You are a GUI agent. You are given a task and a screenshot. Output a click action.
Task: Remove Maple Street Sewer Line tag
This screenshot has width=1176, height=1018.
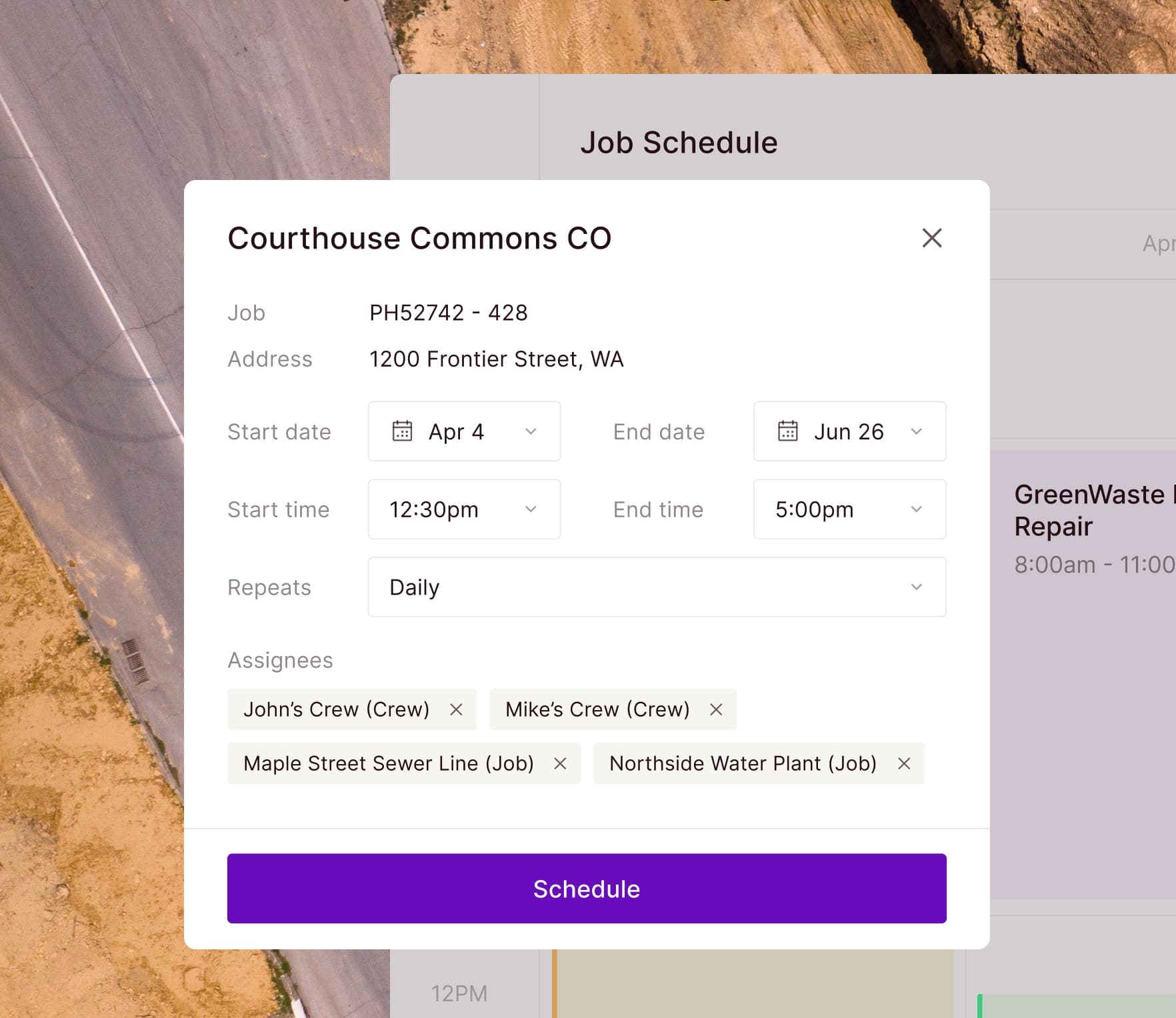[x=560, y=764]
